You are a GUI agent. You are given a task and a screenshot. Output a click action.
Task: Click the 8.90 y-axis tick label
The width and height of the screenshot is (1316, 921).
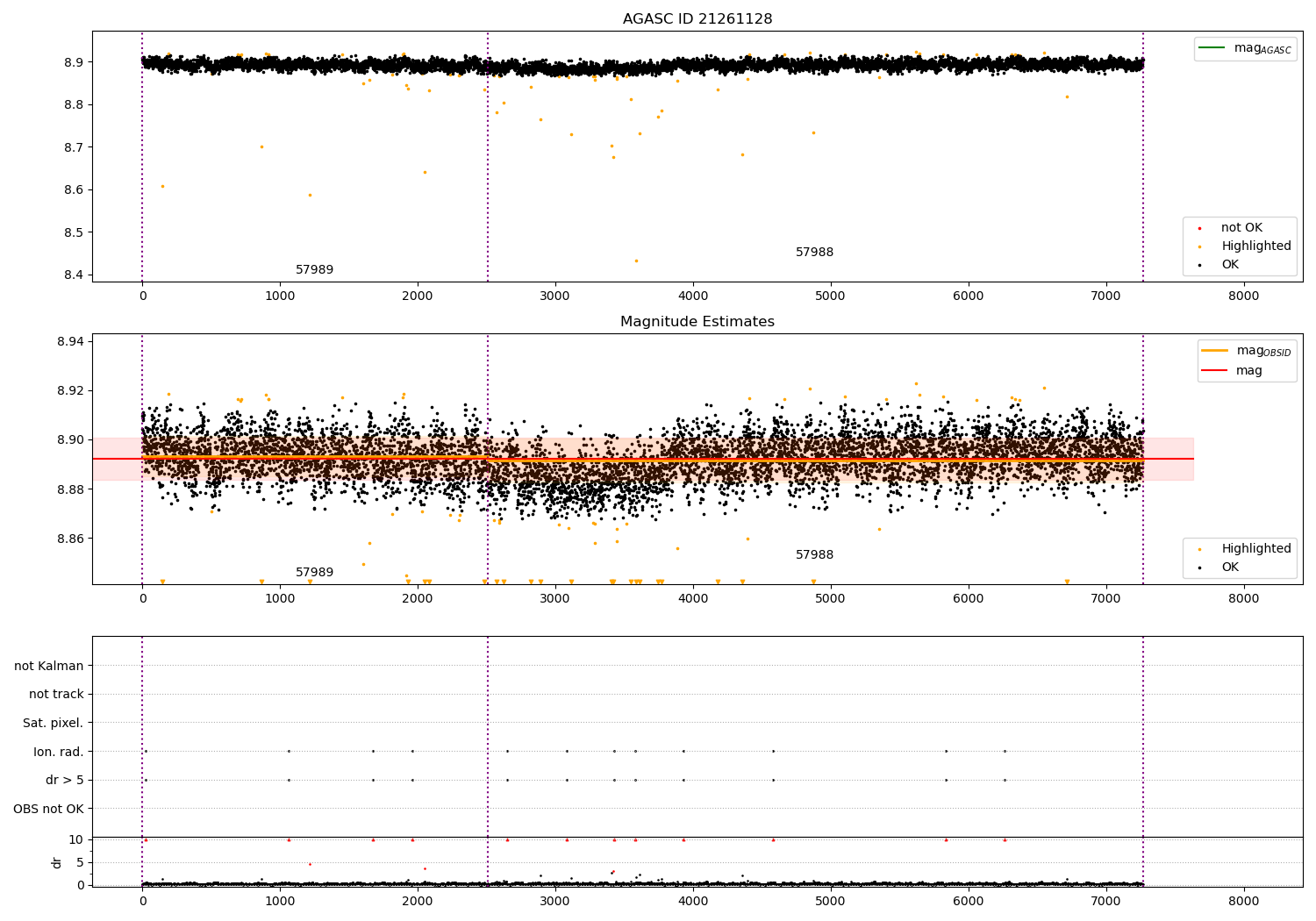[x=69, y=440]
